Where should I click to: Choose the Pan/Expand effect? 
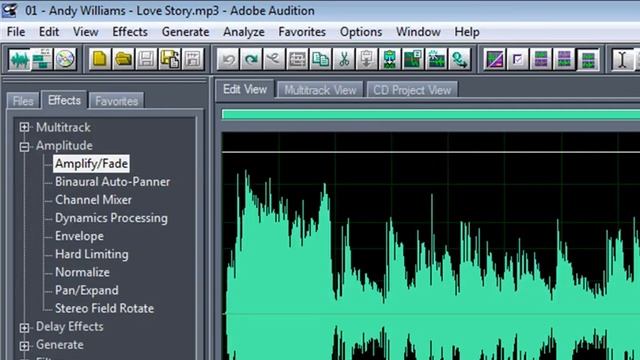pyautogui.click(x=87, y=290)
